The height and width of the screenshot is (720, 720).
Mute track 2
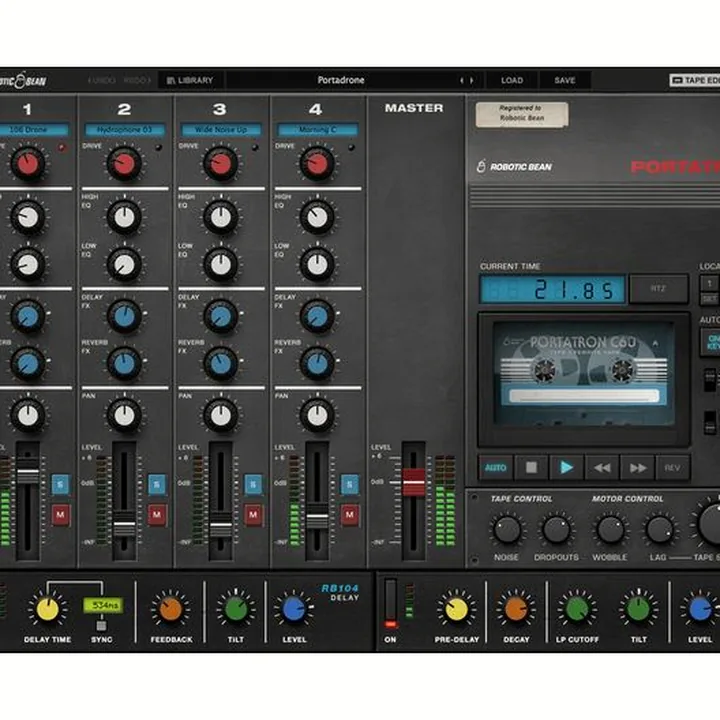point(157,515)
